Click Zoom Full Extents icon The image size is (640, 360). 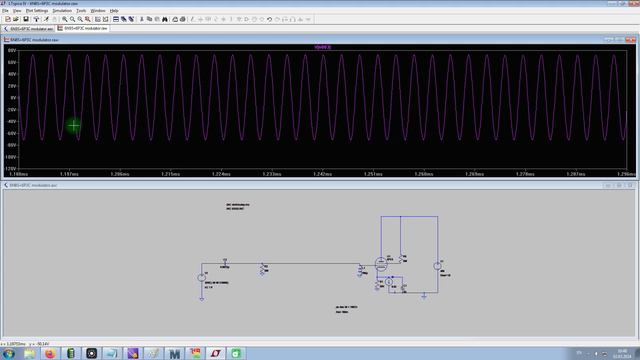point(88,19)
